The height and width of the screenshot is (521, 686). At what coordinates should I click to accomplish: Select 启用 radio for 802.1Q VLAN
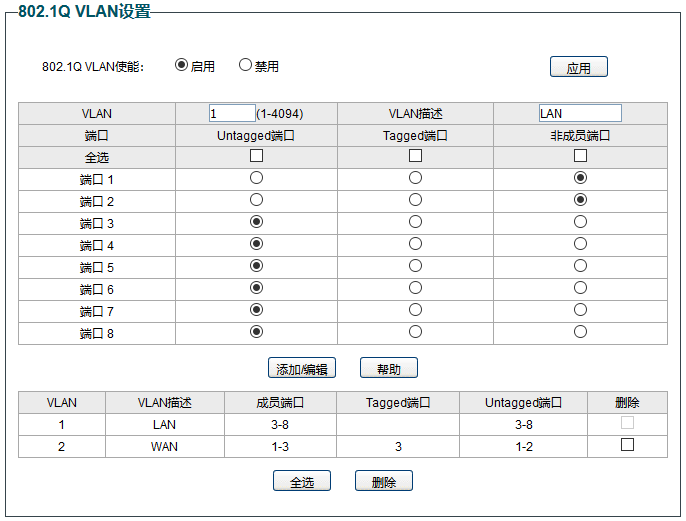pos(181,65)
